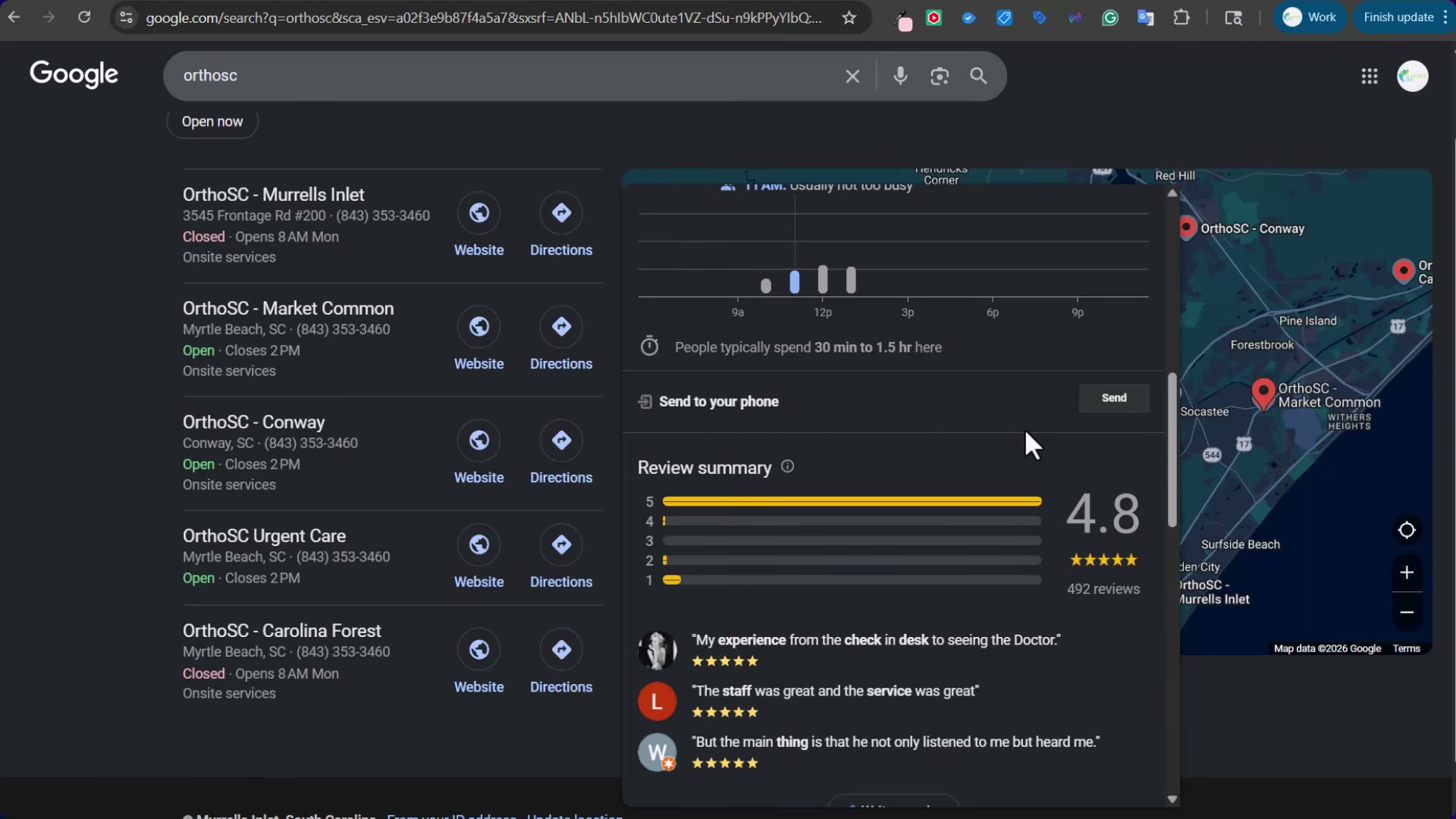1456x819 pixels.
Task: Open the blue checkmark extension
Action: point(968,17)
